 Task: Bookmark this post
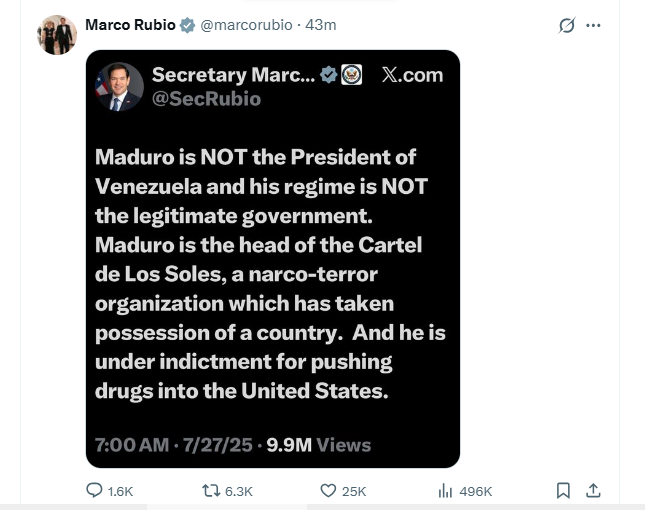(563, 491)
